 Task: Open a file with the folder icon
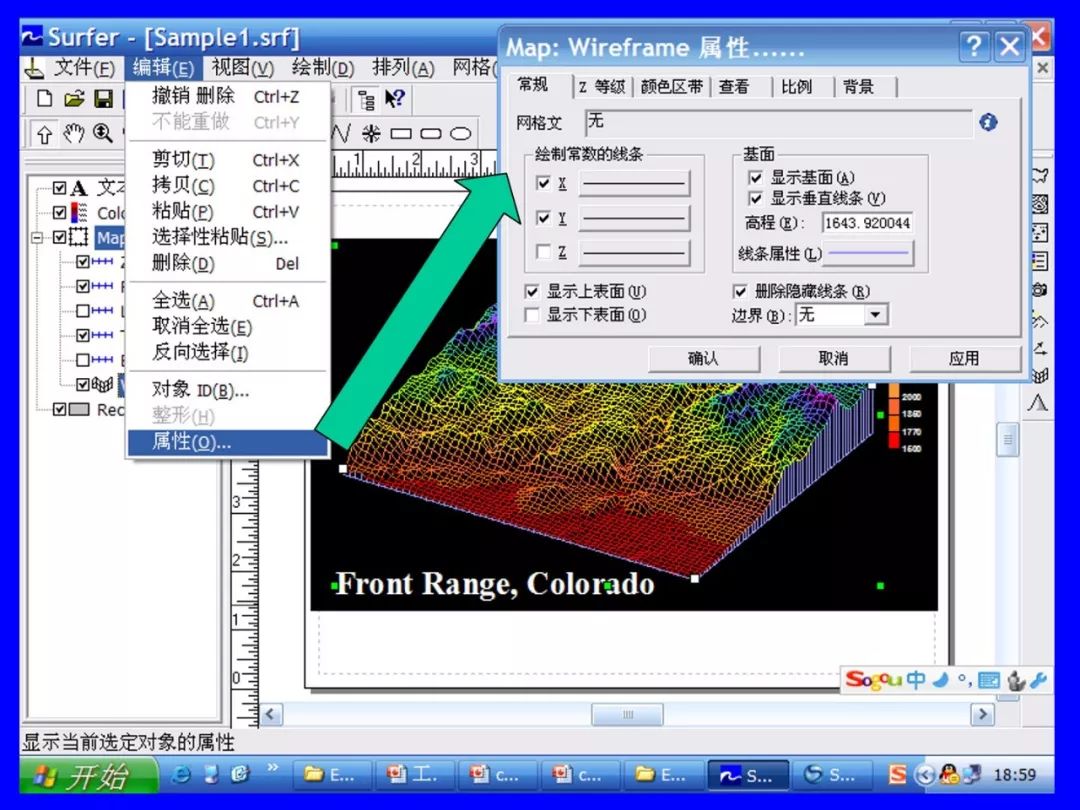click(x=73, y=98)
